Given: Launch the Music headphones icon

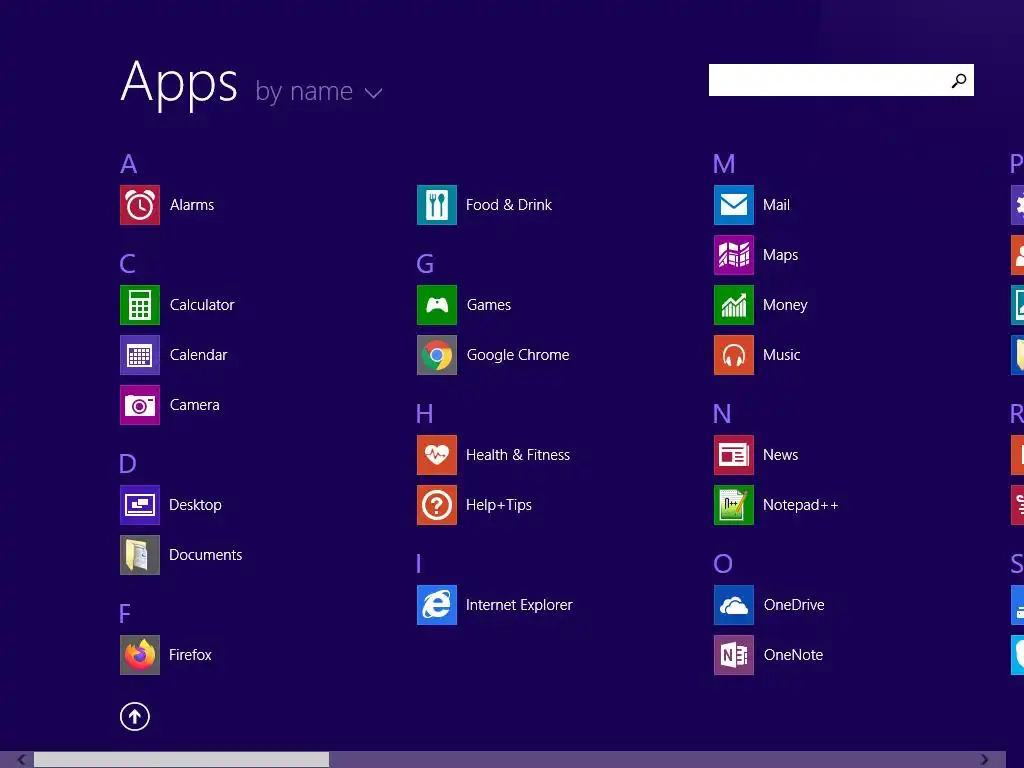Looking at the screenshot, I should [x=734, y=355].
